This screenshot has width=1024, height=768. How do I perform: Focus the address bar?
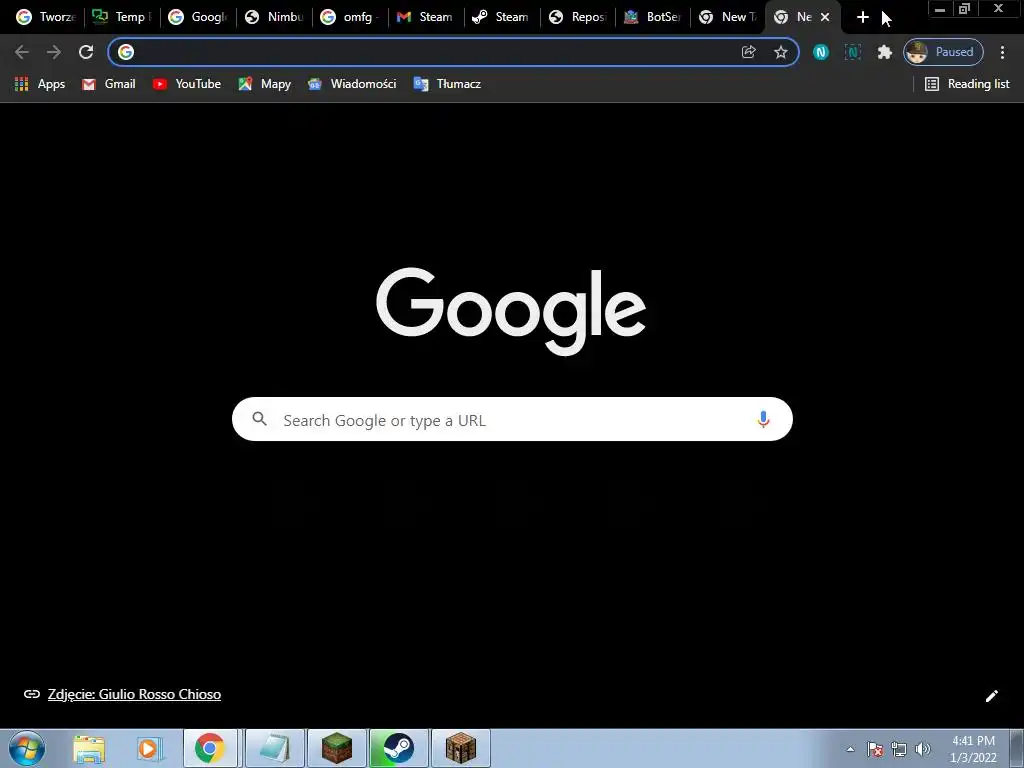(x=431, y=52)
